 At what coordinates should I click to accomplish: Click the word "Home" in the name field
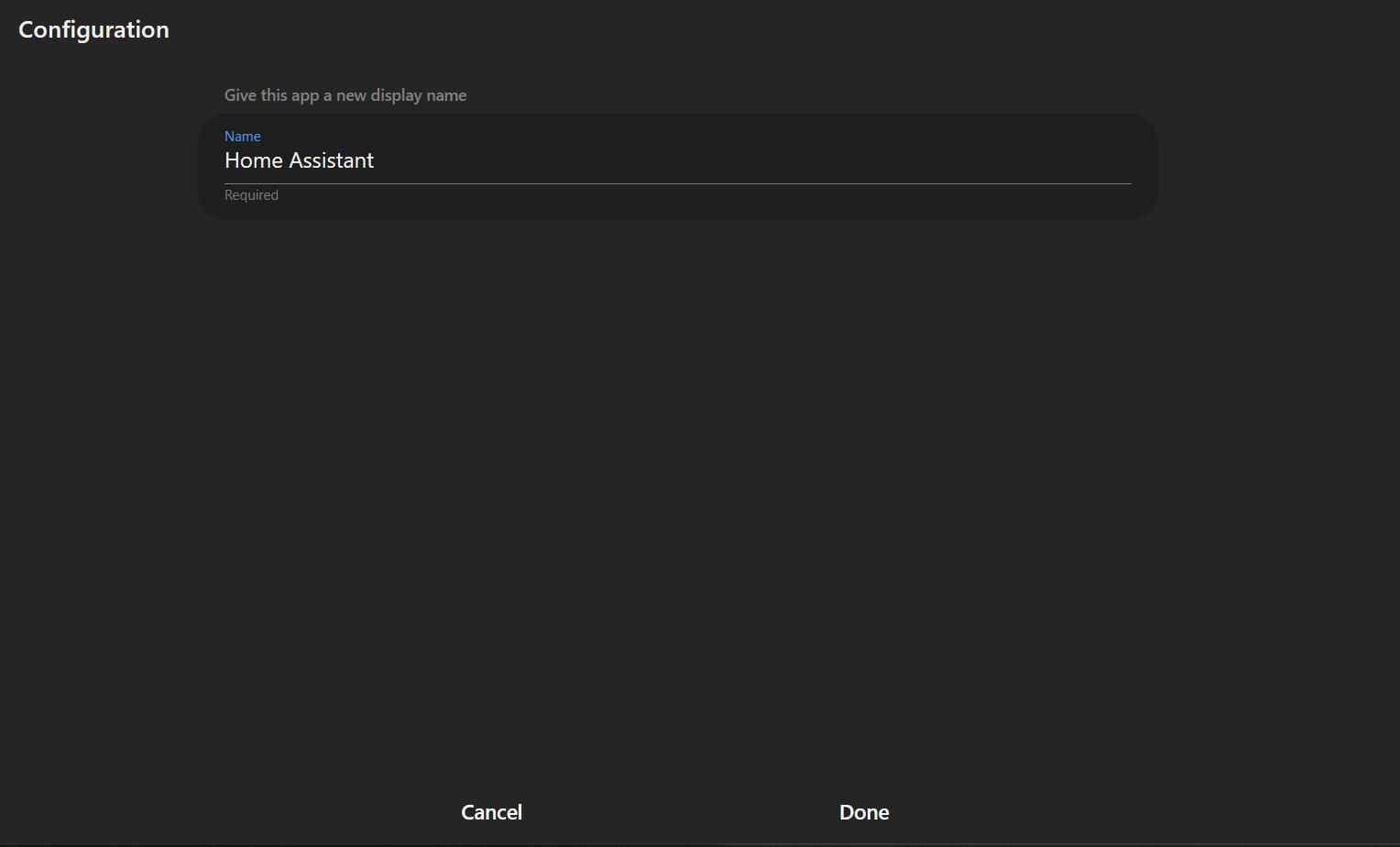click(x=253, y=160)
